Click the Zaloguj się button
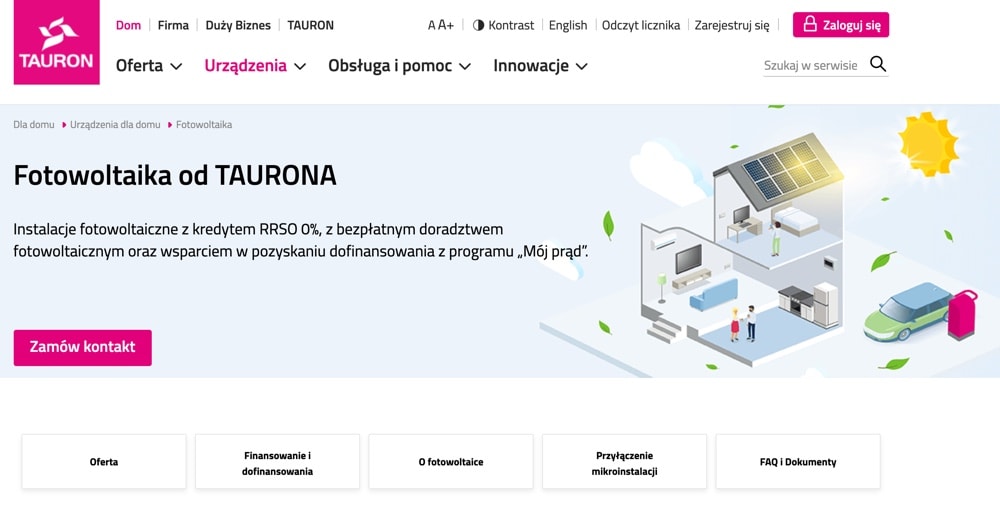This screenshot has width=1000, height=513. (841, 25)
